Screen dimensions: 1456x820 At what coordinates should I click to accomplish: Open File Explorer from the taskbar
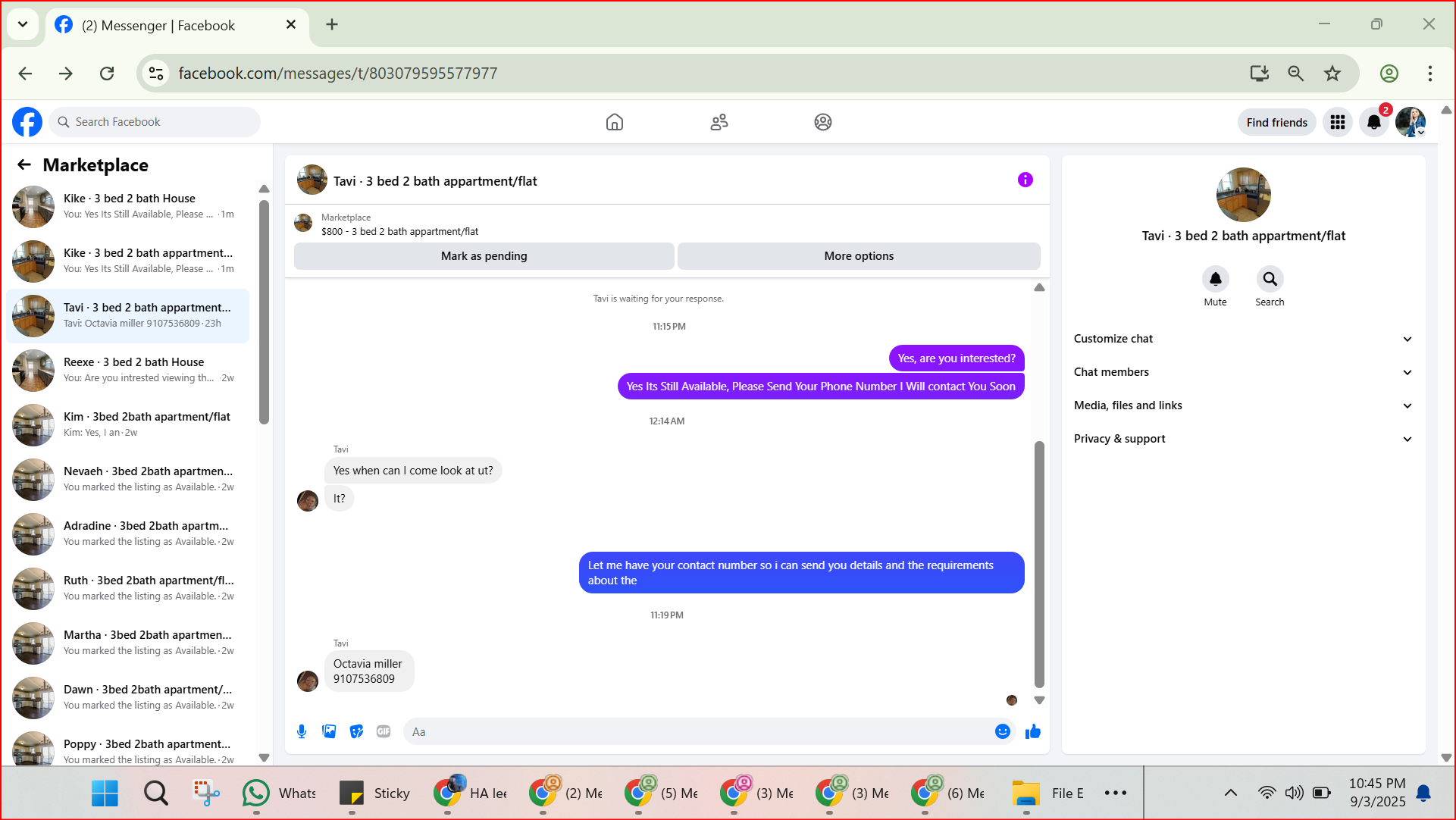[x=1049, y=793]
